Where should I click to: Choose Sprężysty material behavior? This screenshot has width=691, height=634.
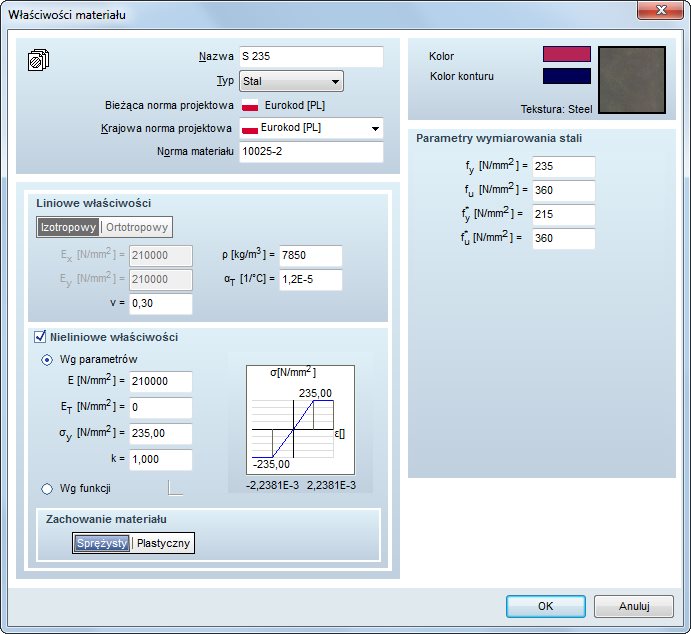click(x=102, y=543)
